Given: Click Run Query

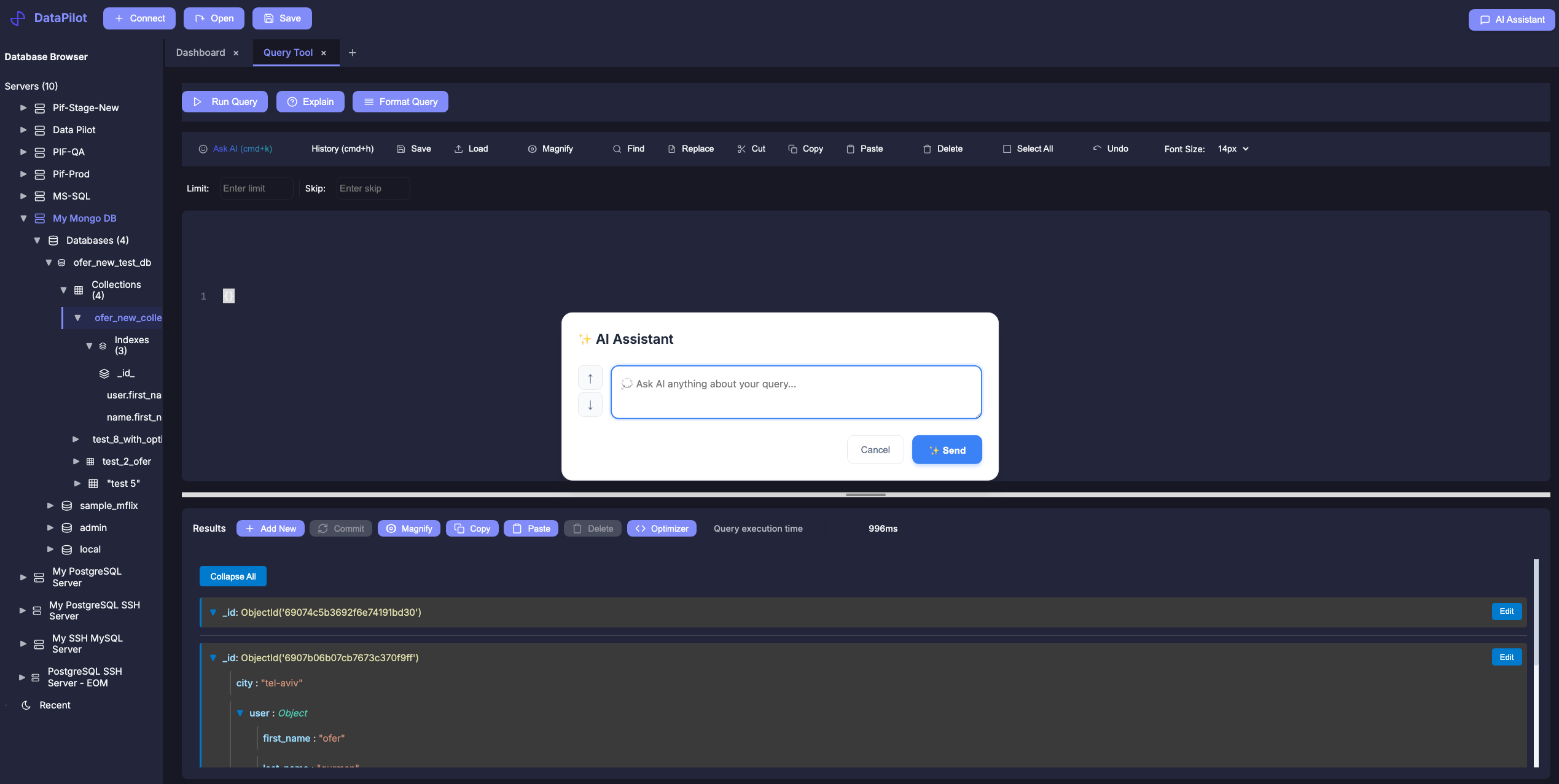Looking at the screenshot, I should coord(225,102).
